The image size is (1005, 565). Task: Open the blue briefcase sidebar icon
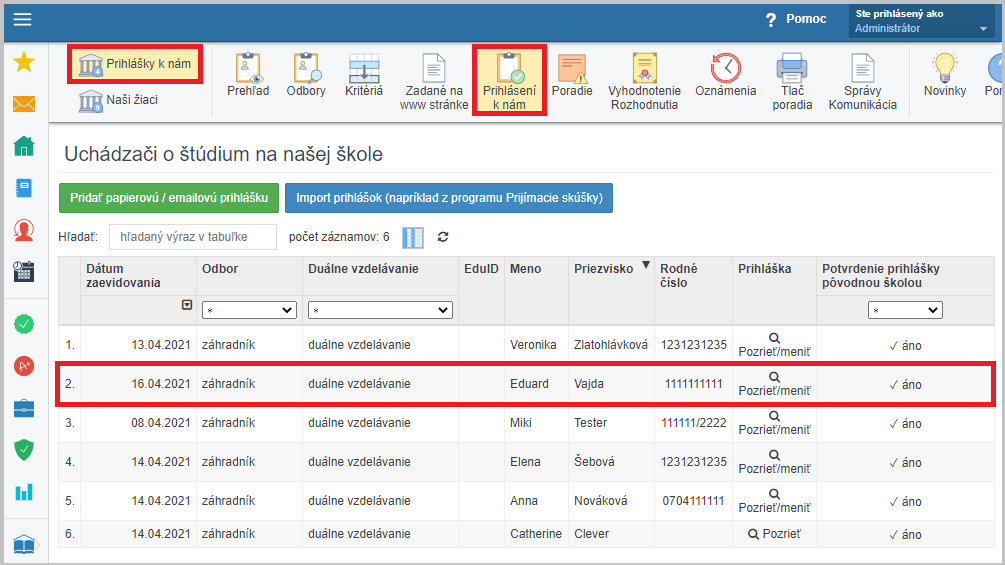click(24, 408)
